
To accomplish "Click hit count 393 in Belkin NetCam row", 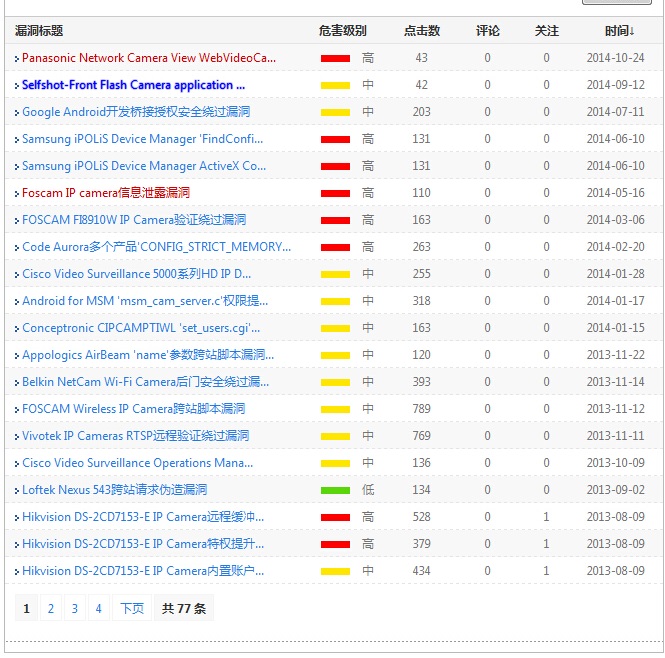I will pos(422,382).
